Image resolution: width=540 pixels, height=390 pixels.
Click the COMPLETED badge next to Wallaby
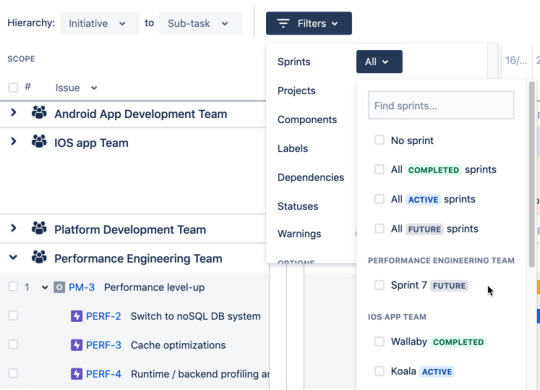pyautogui.click(x=458, y=342)
